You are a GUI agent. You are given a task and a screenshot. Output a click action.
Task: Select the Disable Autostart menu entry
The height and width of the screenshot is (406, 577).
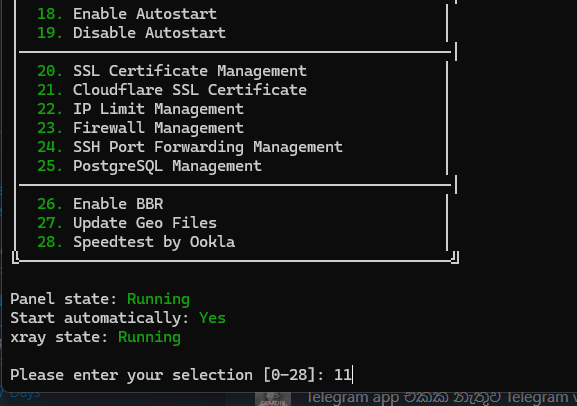131,33
